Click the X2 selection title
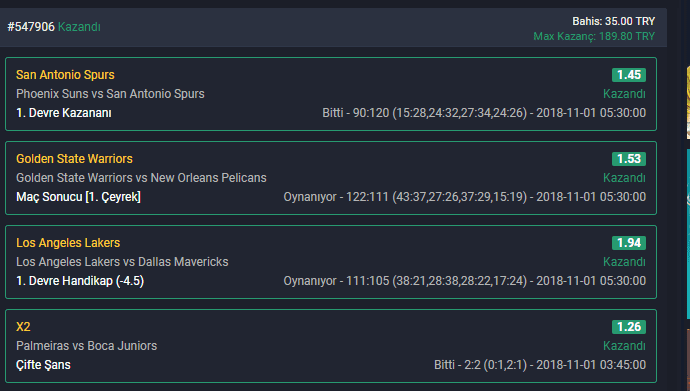Image resolution: width=690 pixels, height=391 pixels. point(23,327)
